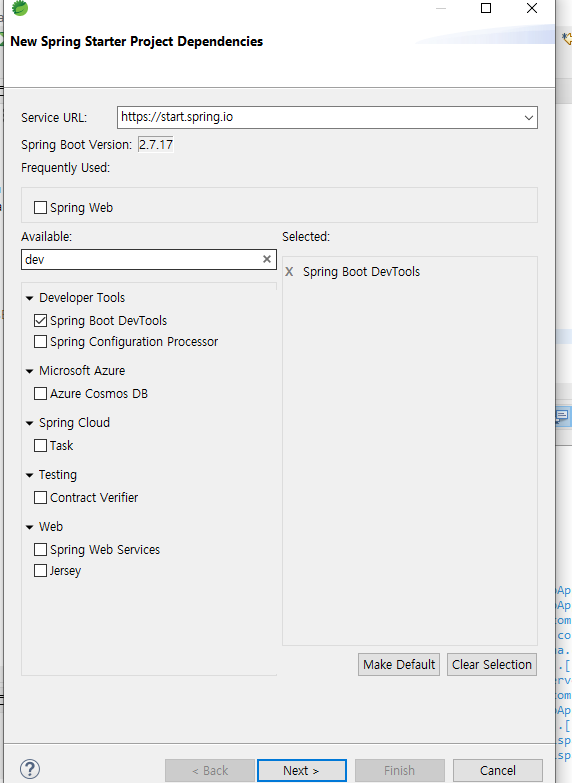Cancel the new project dialog
Viewport: 572px width, 783px height.
pos(498,771)
